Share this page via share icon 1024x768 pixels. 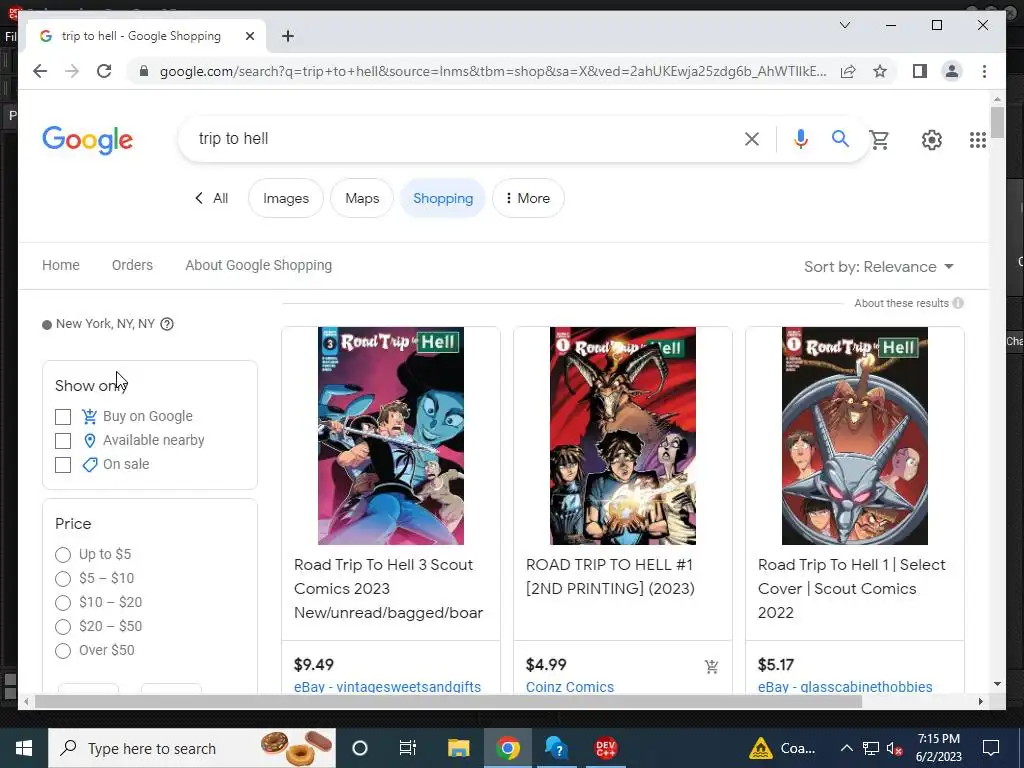(x=848, y=71)
